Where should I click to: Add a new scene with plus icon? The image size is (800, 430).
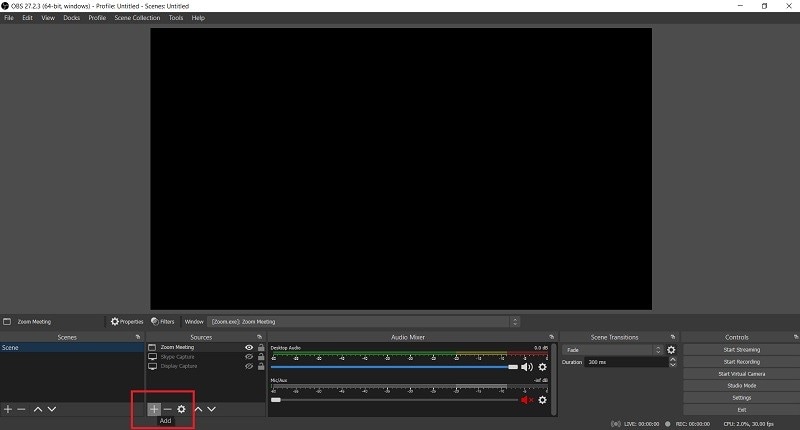coord(8,409)
